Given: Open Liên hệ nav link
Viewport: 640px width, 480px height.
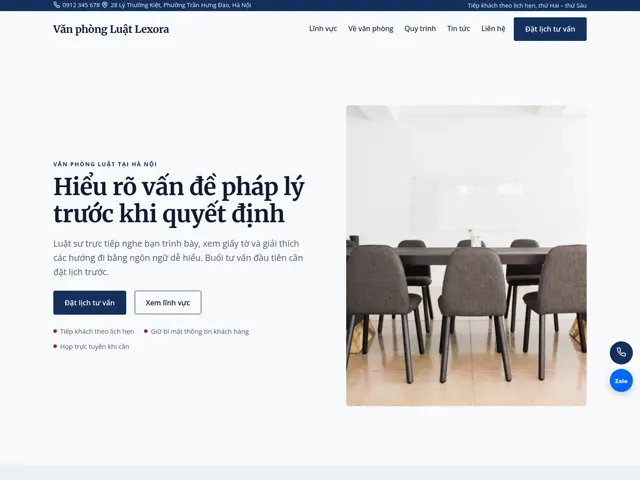Looking at the screenshot, I should click(x=493, y=29).
